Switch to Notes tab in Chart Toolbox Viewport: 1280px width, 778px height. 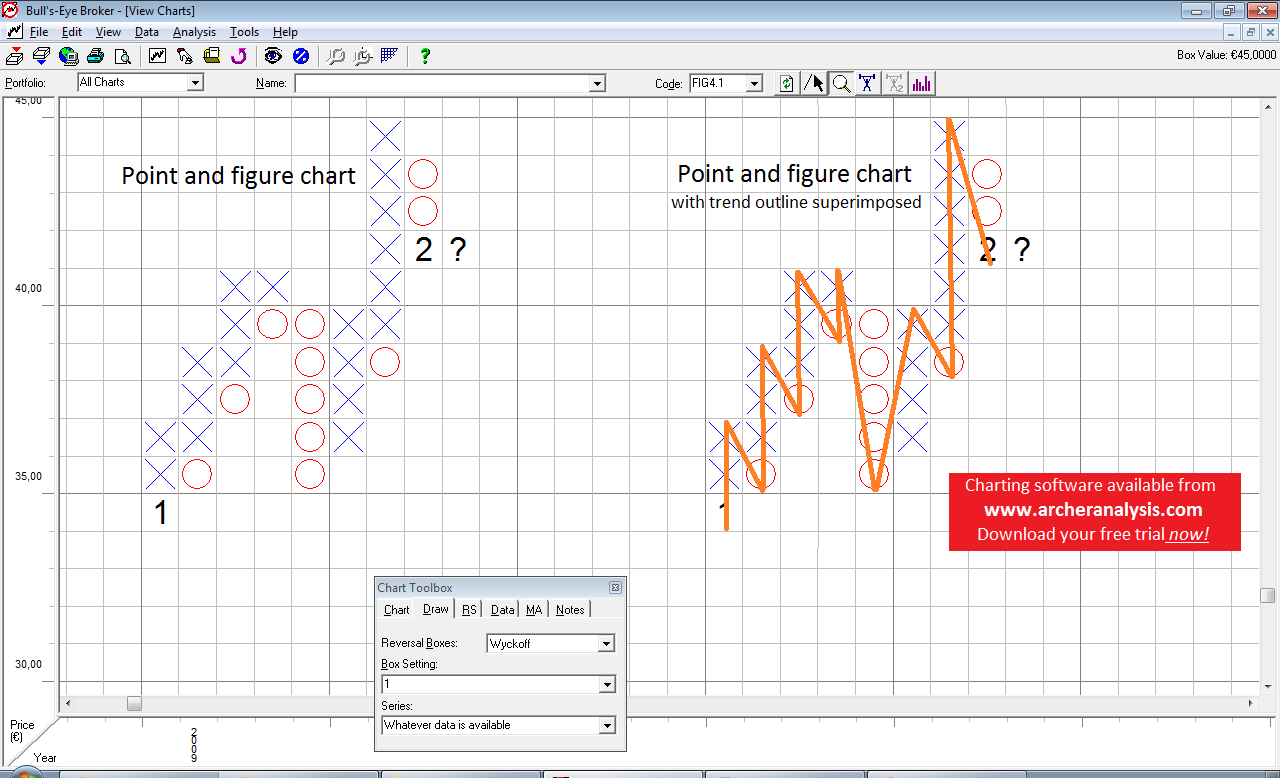tap(570, 610)
